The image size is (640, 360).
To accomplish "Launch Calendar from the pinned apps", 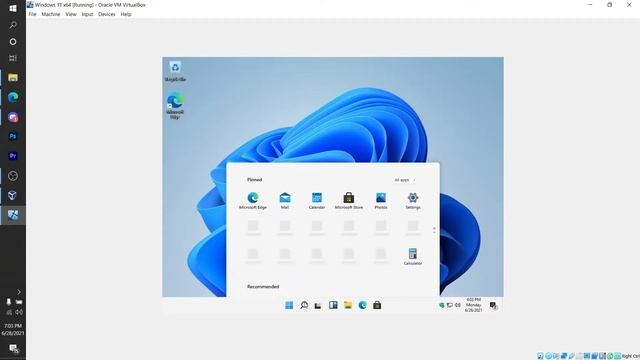I will point(317,201).
